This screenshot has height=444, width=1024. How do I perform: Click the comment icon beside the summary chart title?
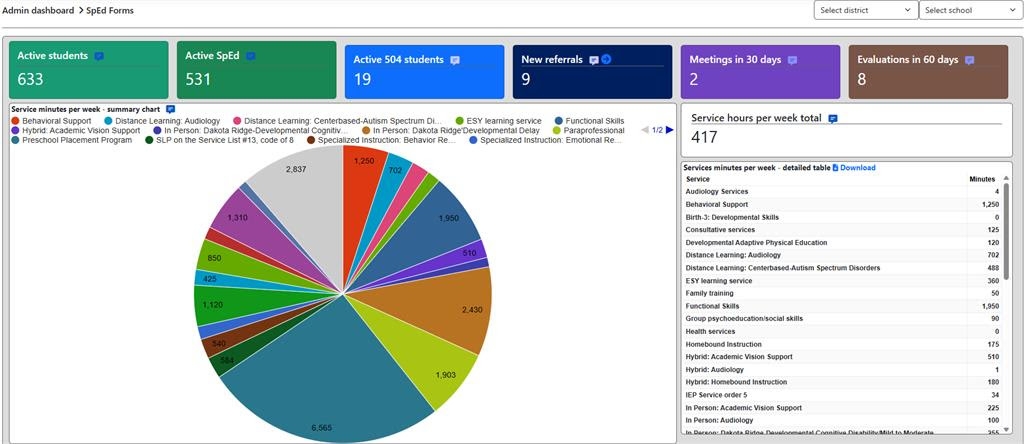pos(170,108)
